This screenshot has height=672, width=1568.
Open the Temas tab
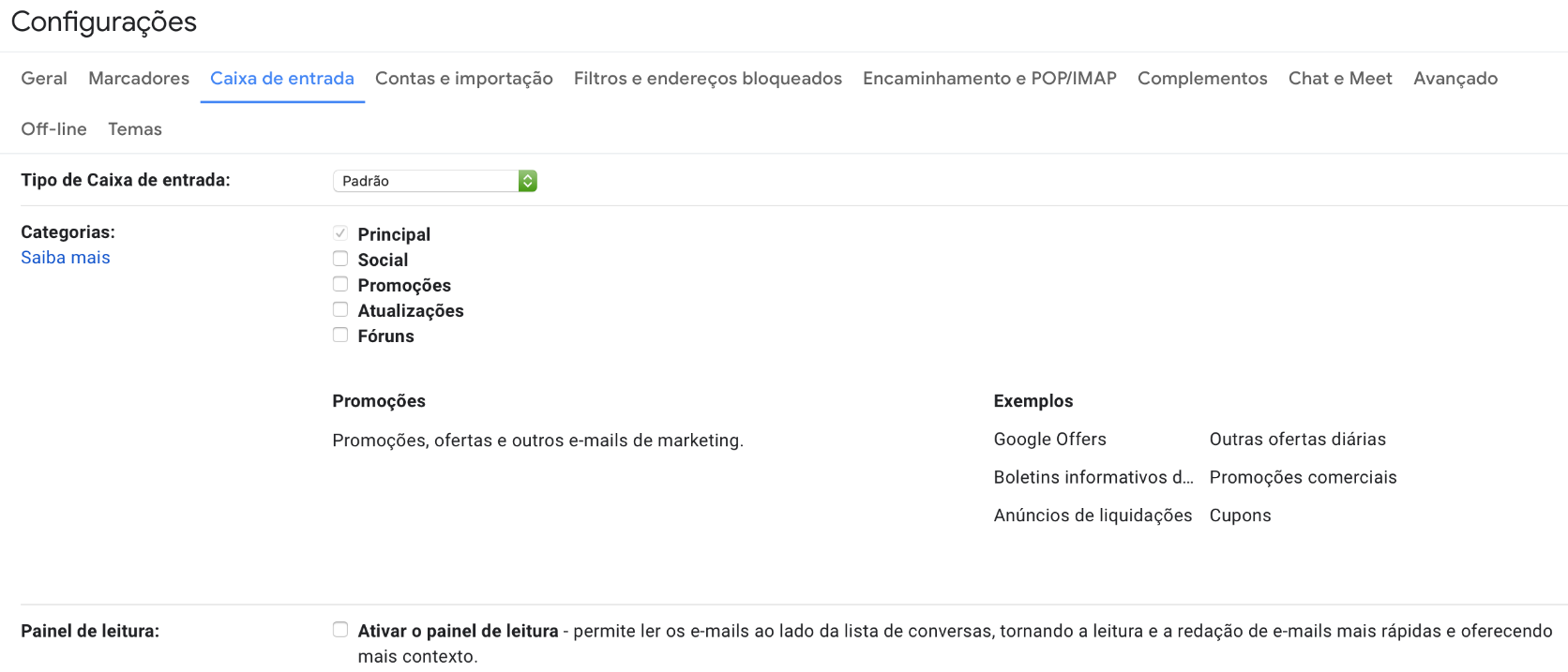(135, 129)
